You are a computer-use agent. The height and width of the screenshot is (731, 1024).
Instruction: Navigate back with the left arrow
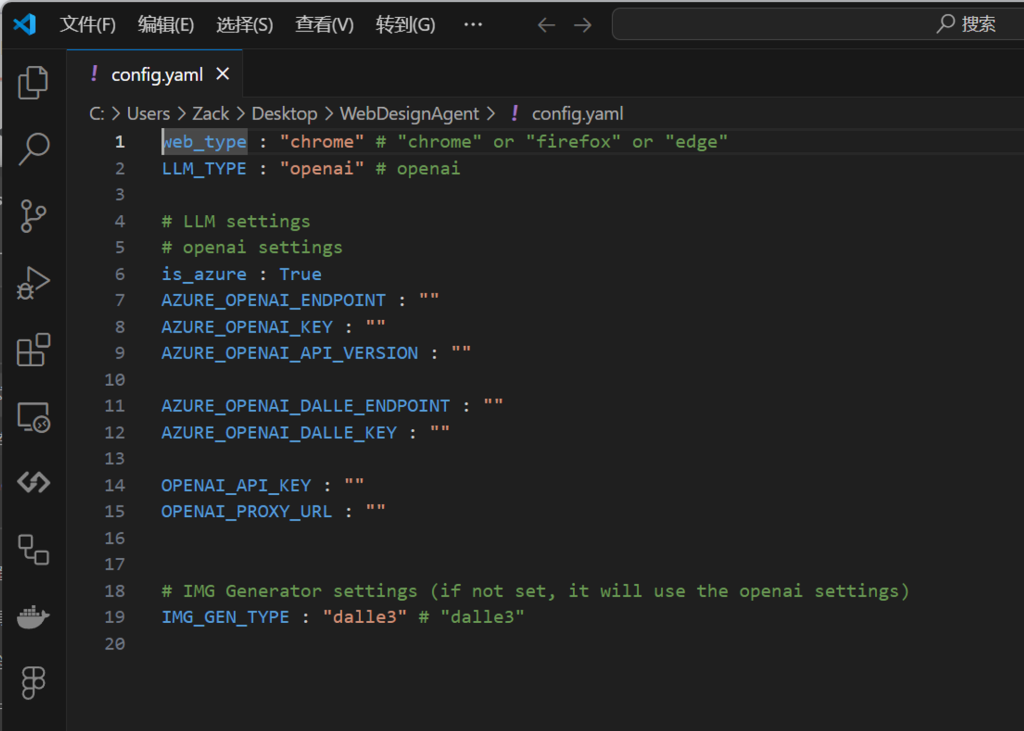[x=546, y=25]
